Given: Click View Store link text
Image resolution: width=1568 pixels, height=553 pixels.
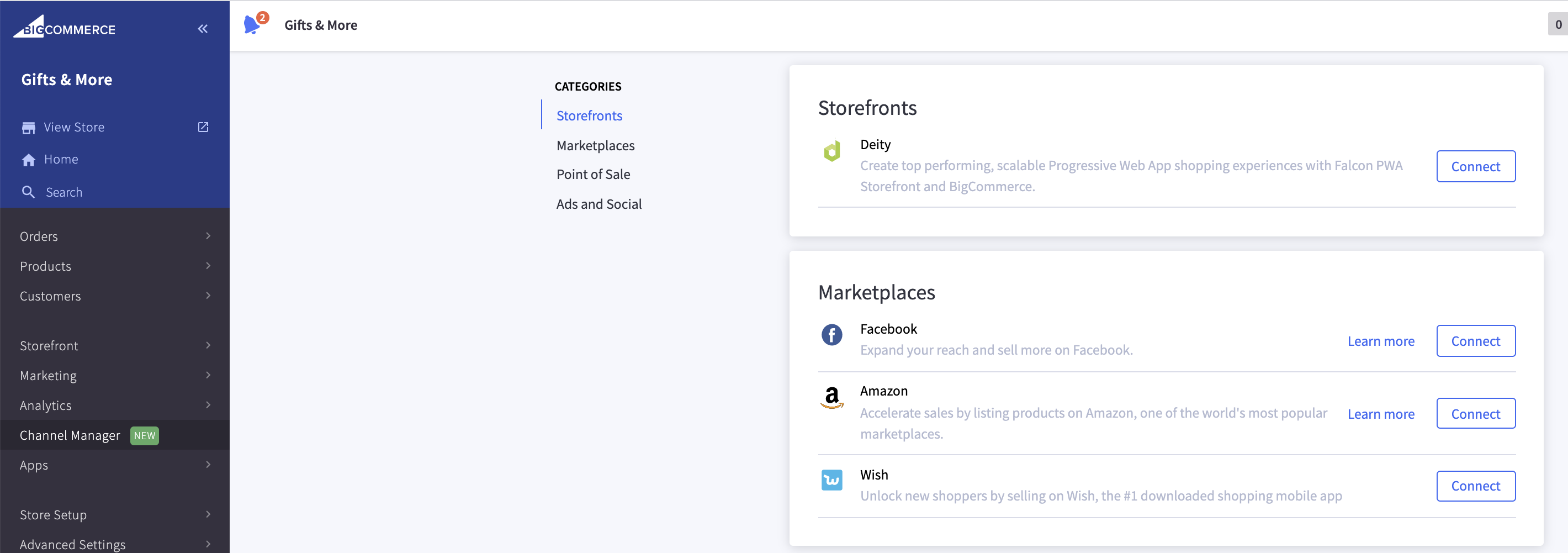Looking at the screenshot, I should pyautogui.click(x=73, y=127).
